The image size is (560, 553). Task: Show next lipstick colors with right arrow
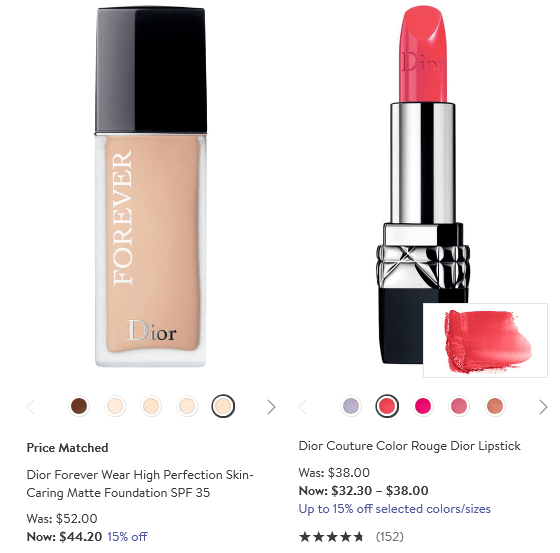tap(543, 407)
